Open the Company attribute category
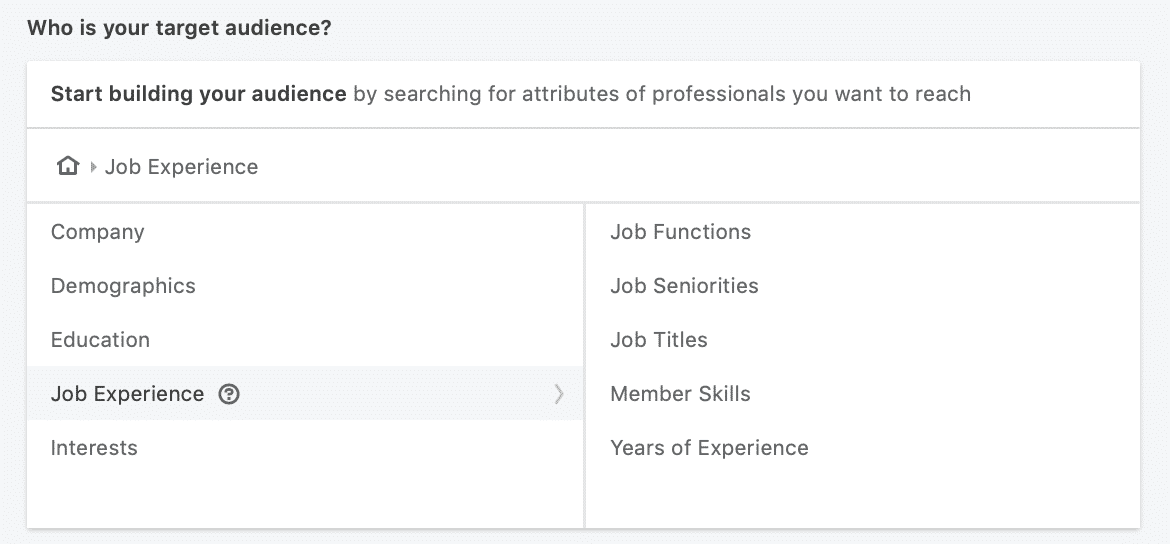1170x544 pixels. [x=305, y=232]
